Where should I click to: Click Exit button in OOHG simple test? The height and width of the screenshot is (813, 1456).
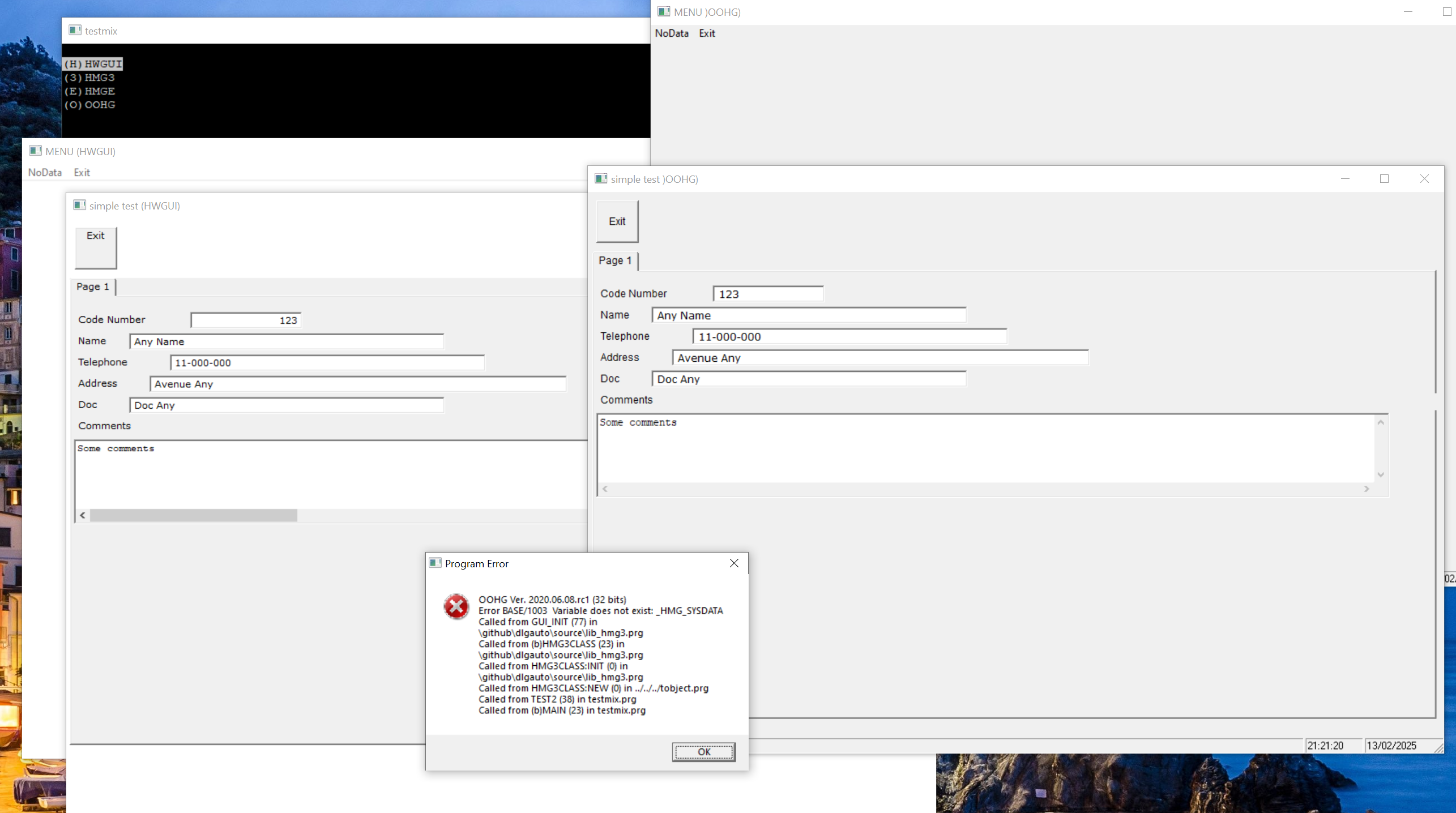(x=617, y=221)
